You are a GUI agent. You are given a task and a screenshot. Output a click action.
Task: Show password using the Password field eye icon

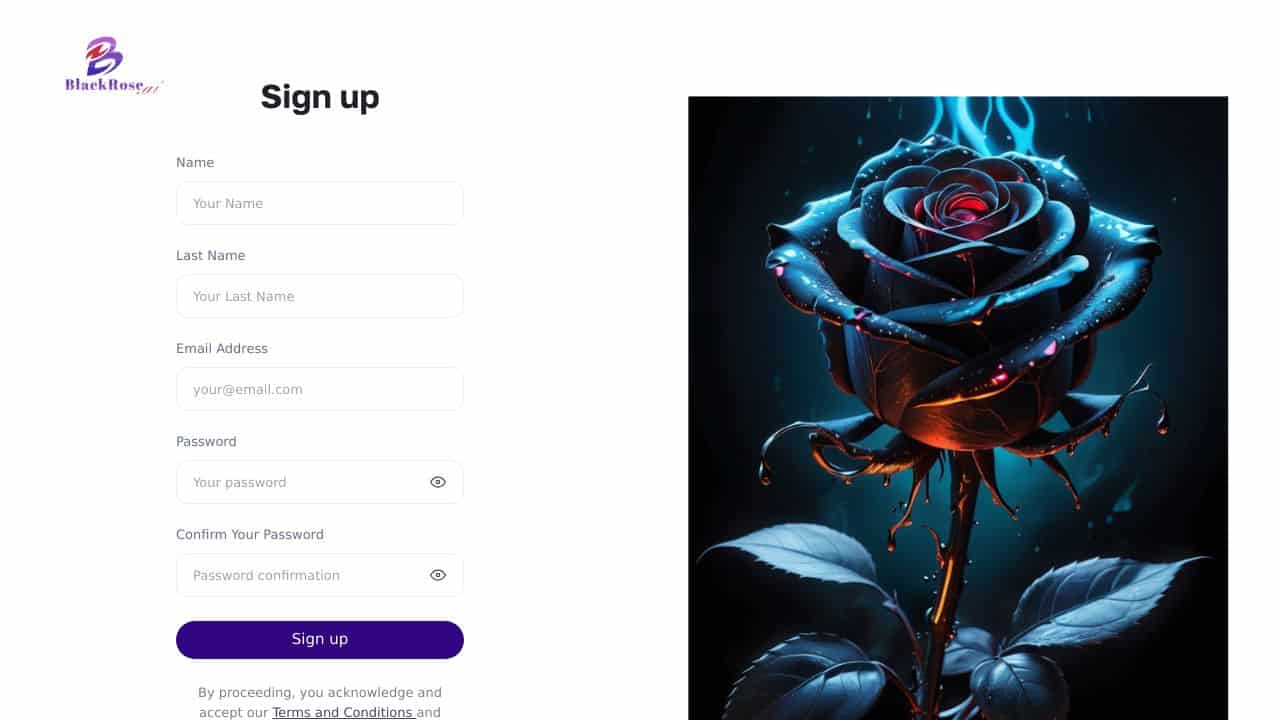click(438, 482)
